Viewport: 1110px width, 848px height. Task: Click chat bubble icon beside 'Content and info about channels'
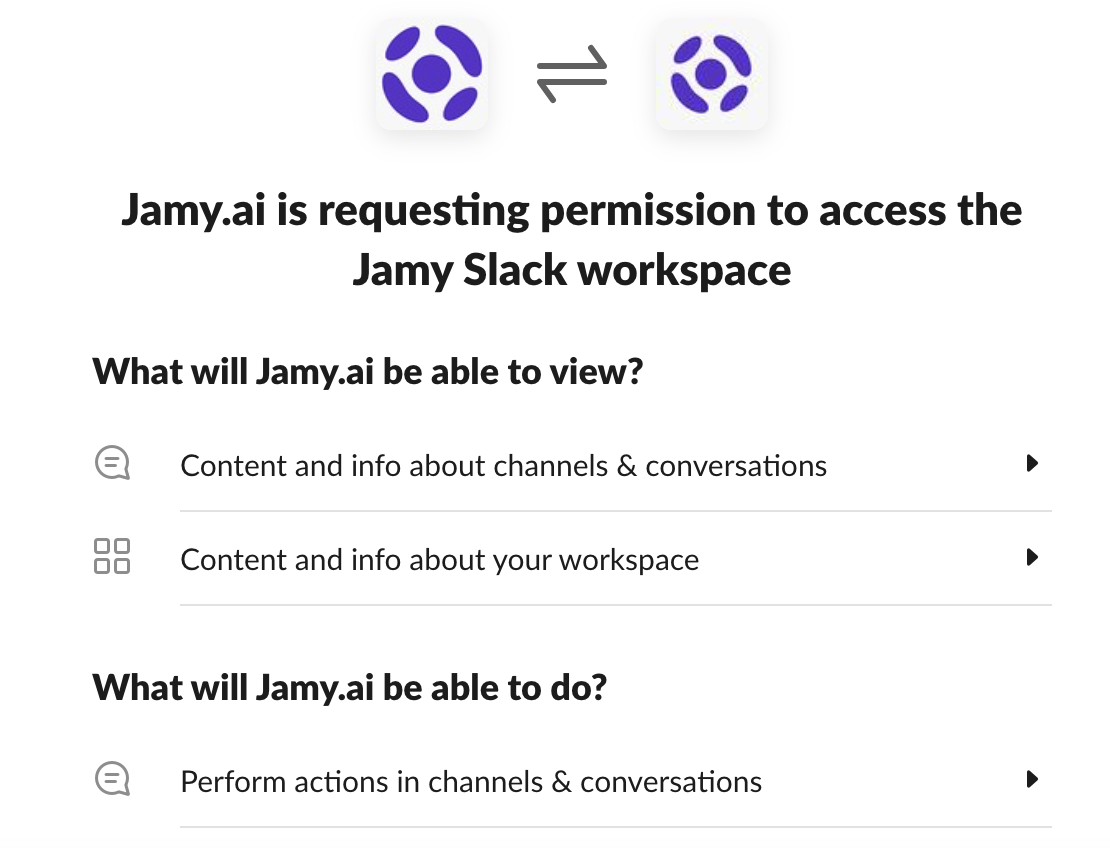pos(112,463)
